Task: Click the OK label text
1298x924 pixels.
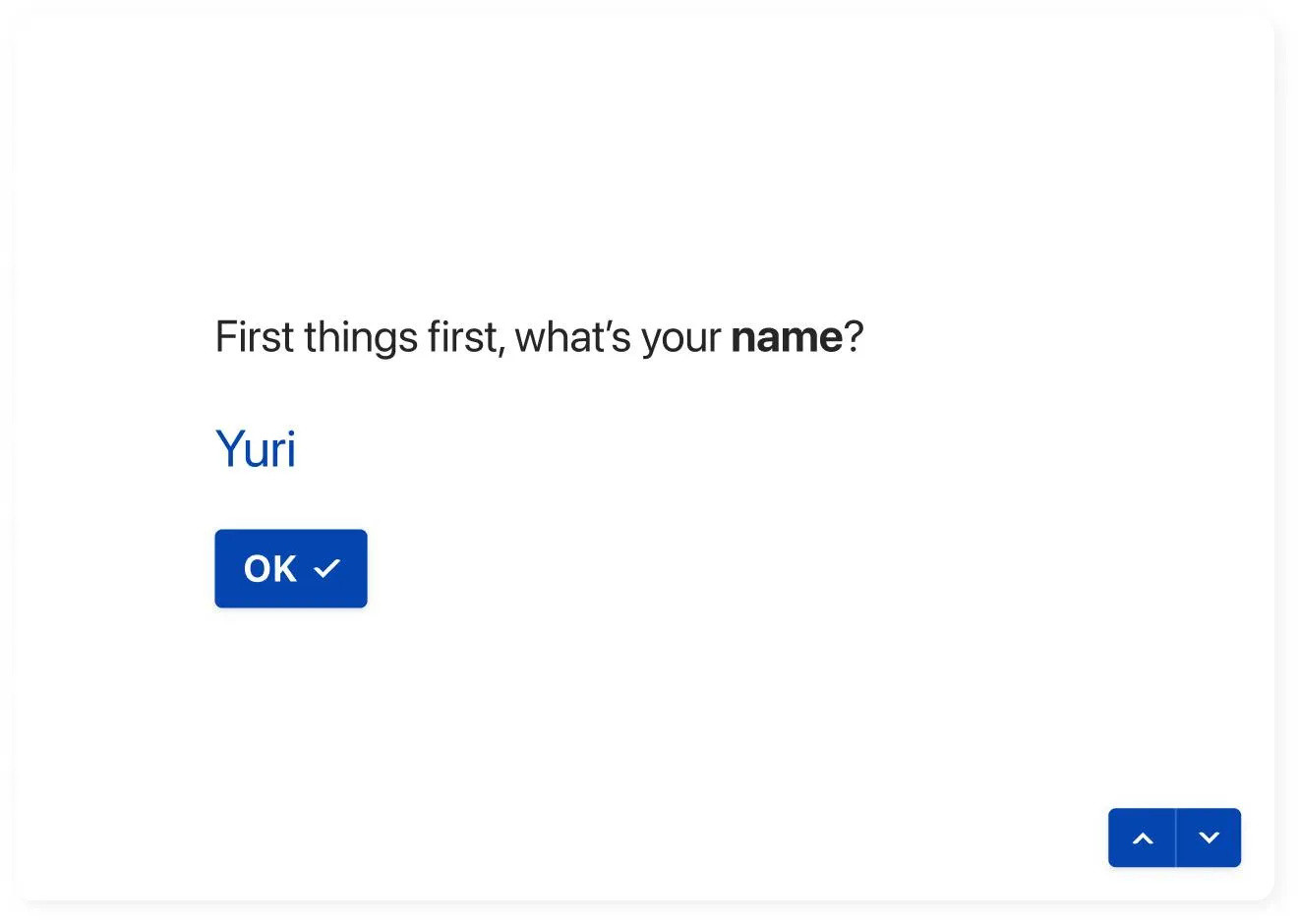Action: click(270, 569)
